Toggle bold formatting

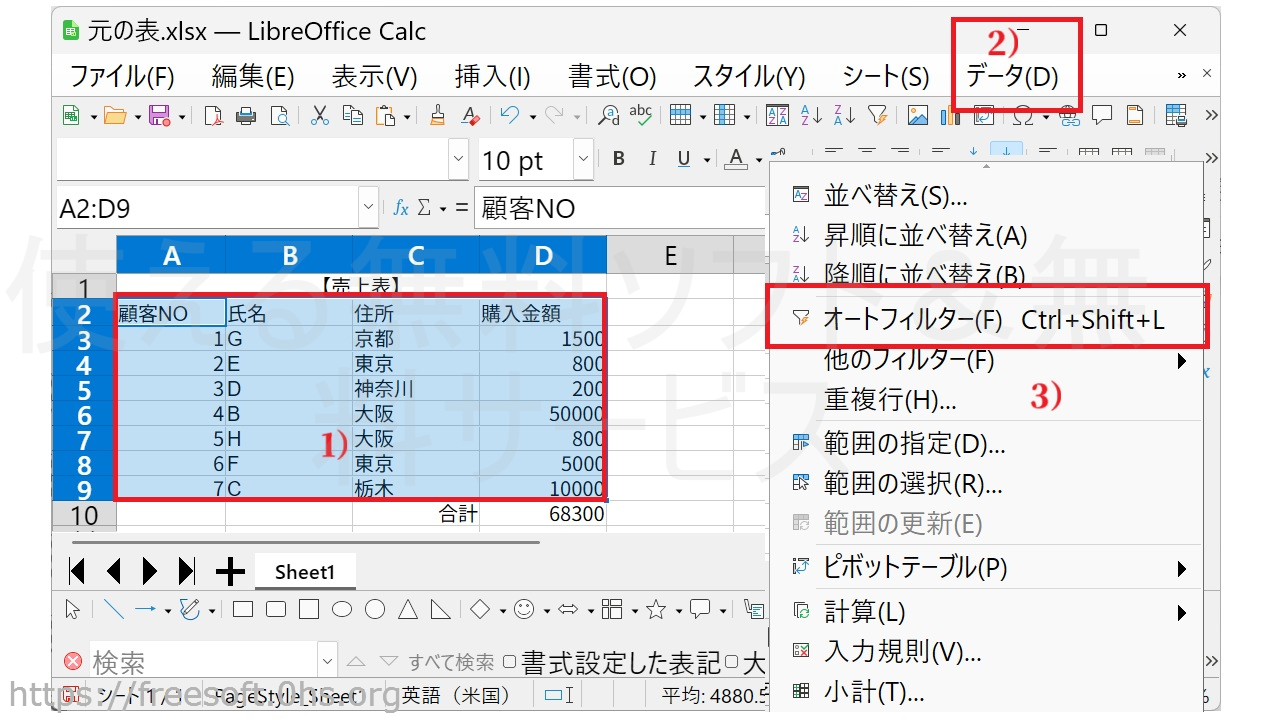(619, 159)
